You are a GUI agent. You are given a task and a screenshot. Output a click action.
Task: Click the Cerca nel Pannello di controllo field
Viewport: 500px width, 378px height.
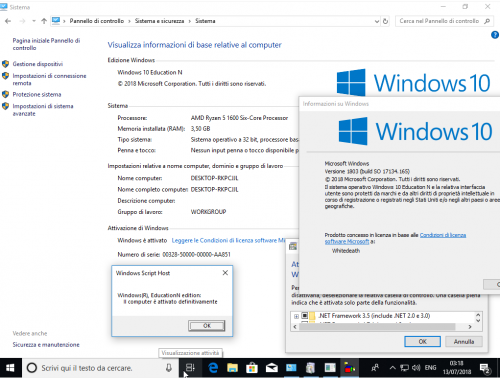click(439, 21)
